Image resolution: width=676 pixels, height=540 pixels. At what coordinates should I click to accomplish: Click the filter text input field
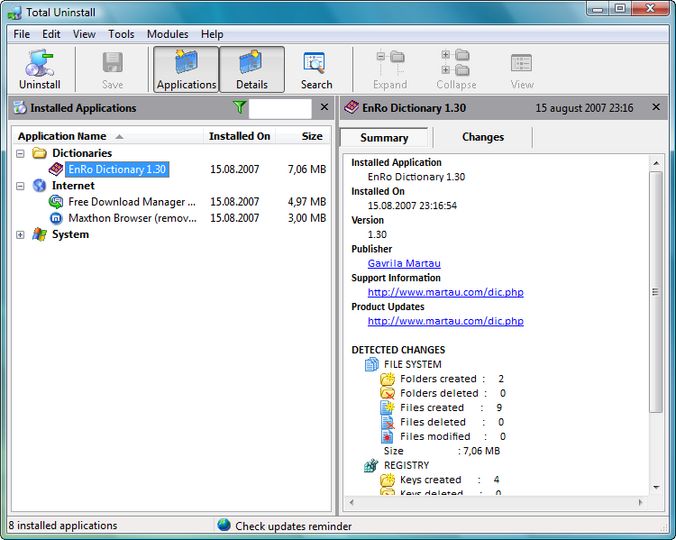280,108
